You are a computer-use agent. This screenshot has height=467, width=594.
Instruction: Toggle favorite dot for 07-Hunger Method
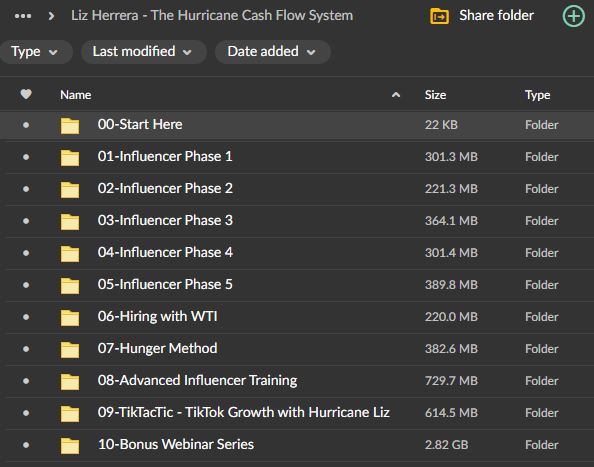pyautogui.click(x=26, y=349)
